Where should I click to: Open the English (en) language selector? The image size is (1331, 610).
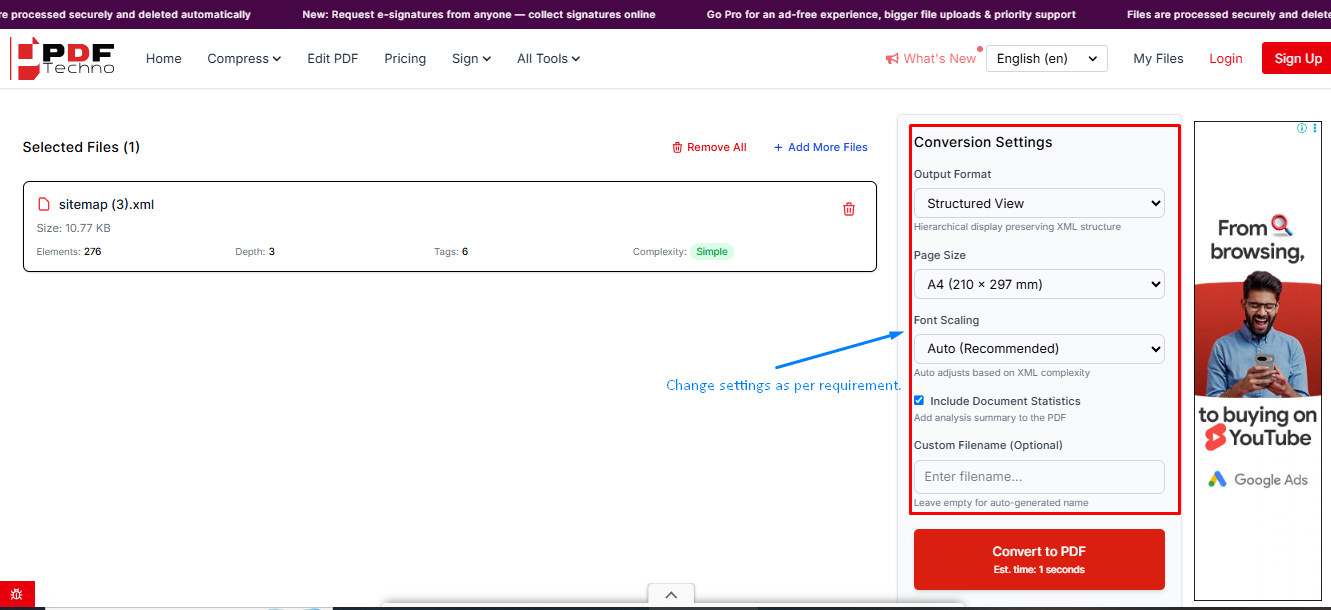point(1047,59)
